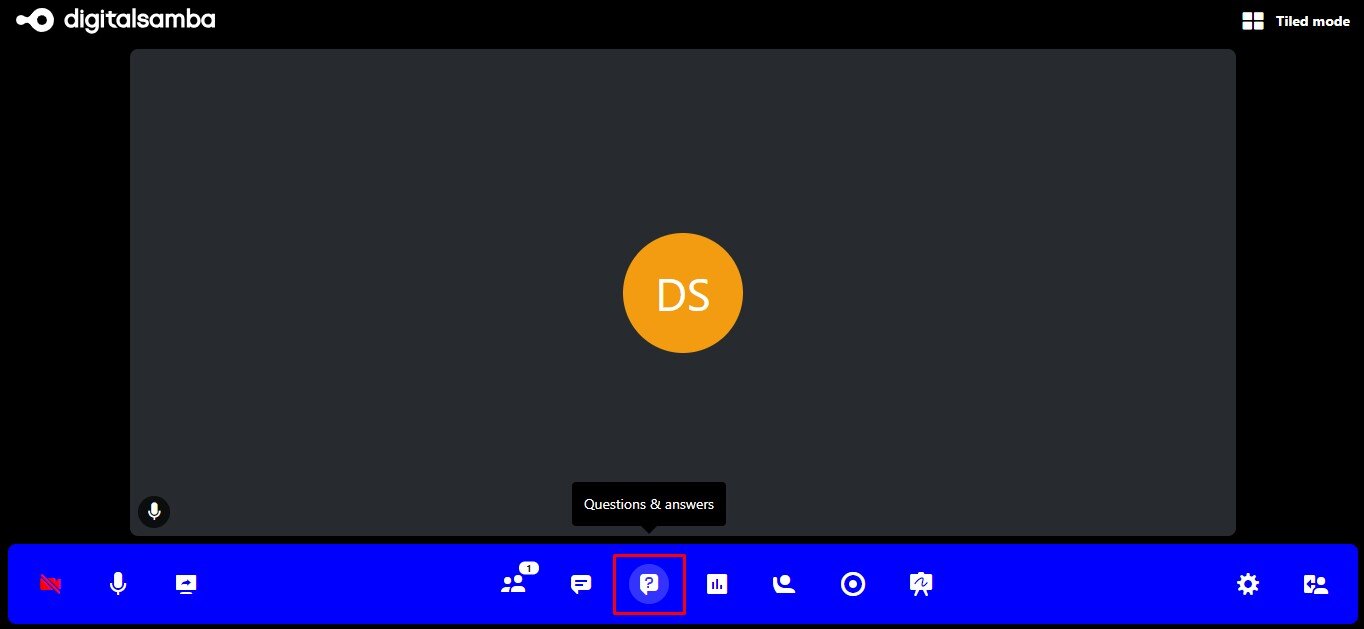Mute the microphone
Viewport: 1364px width, 629px height.
coord(118,584)
